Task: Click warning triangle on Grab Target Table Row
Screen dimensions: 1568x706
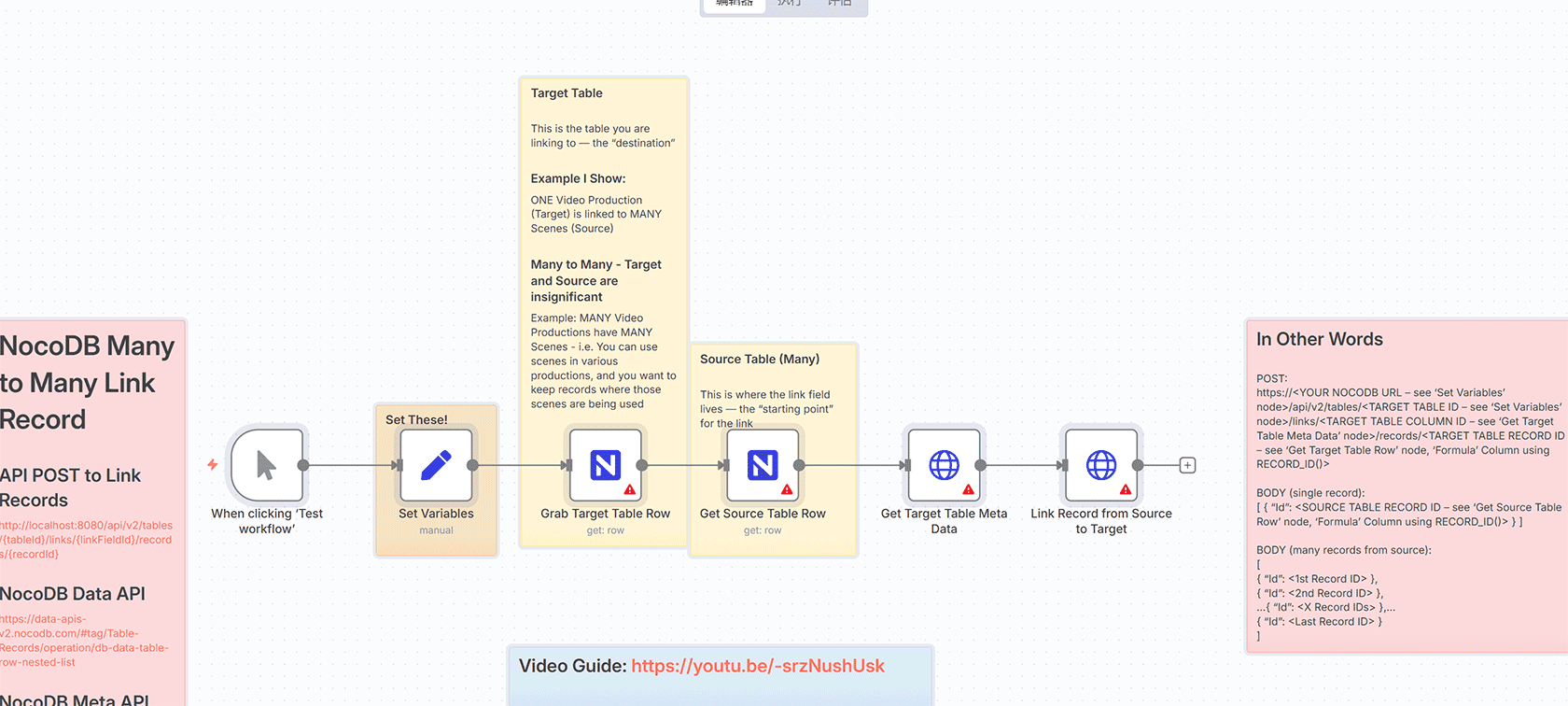Action: [x=630, y=489]
